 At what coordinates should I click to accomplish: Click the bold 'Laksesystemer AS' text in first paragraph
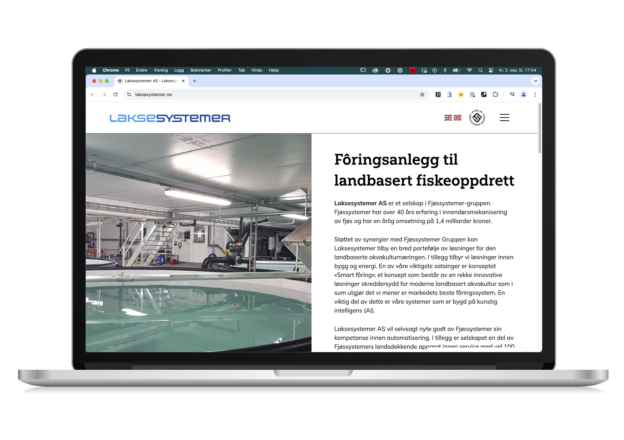coord(360,203)
